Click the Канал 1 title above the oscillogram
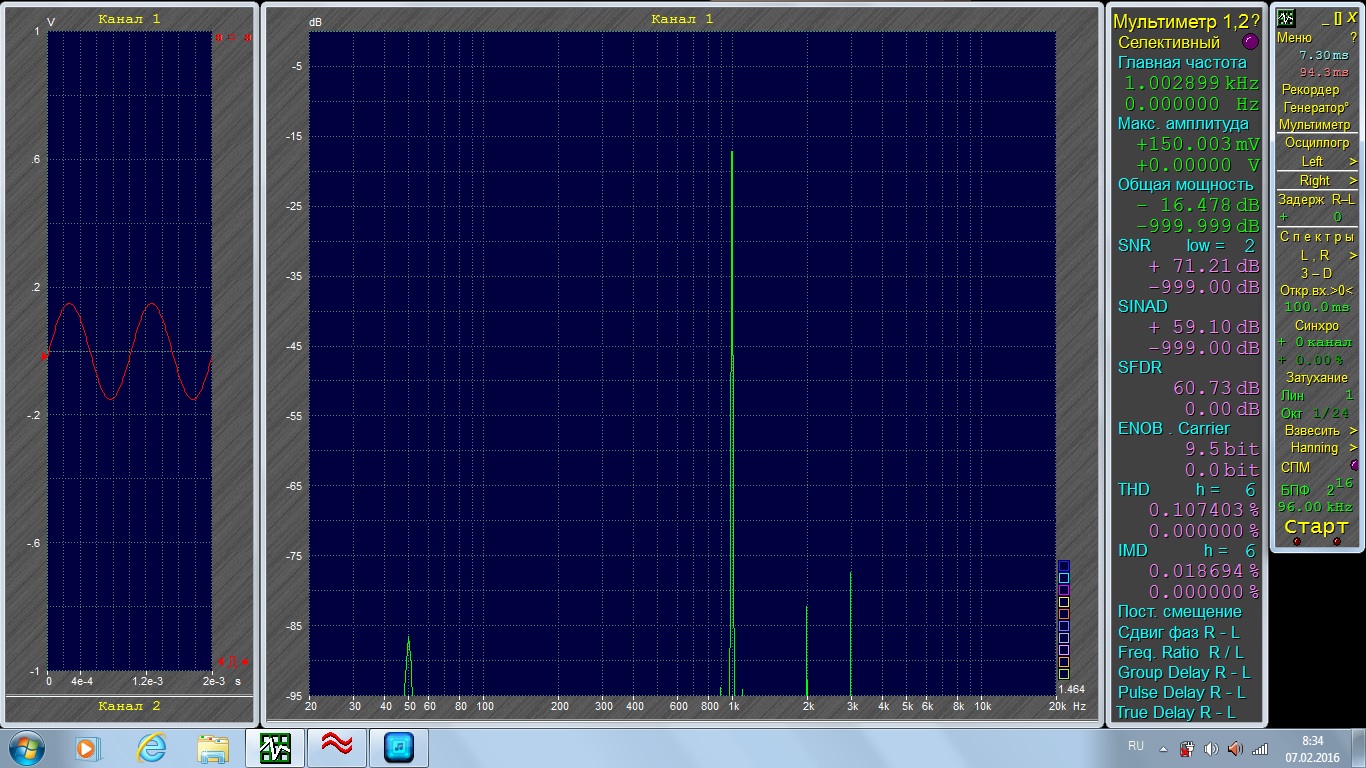 click(x=129, y=19)
